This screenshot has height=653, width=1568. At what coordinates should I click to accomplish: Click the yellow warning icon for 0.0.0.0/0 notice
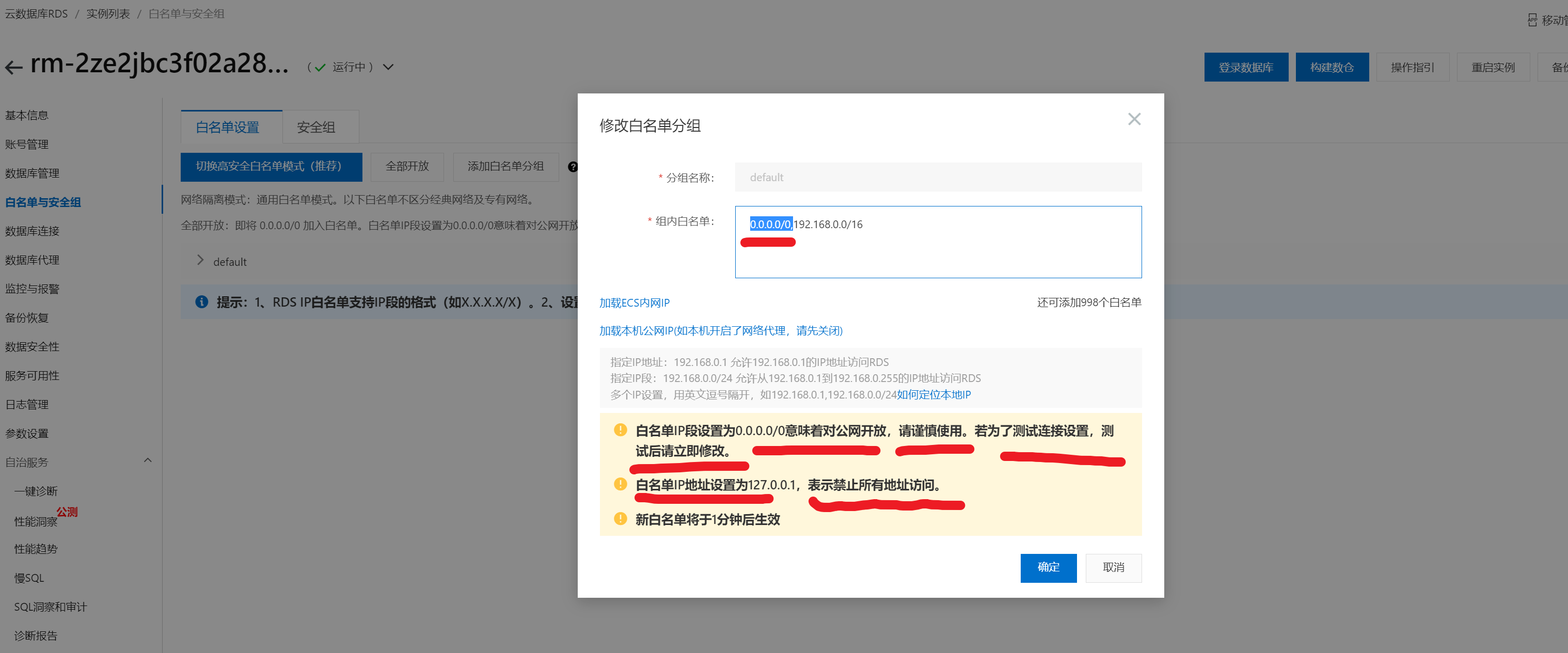(x=620, y=431)
